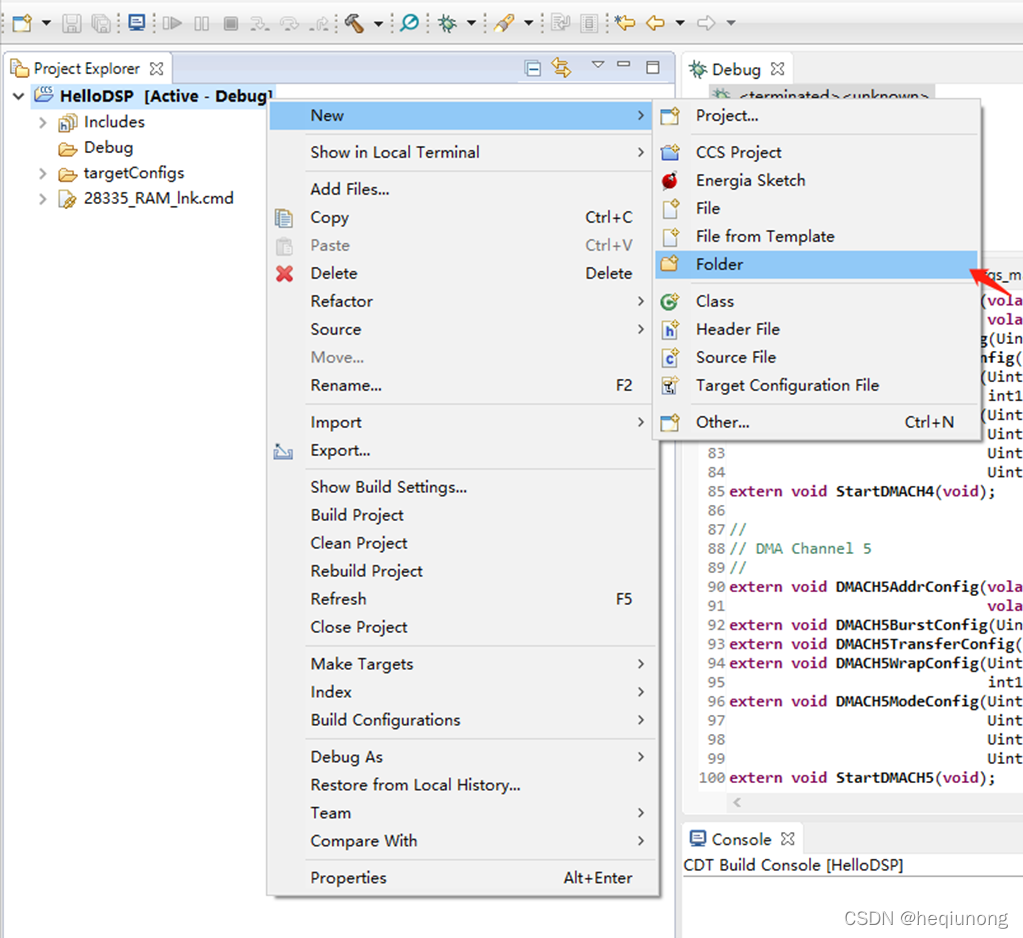
Task: Click Delete in context menu
Action: click(461, 273)
